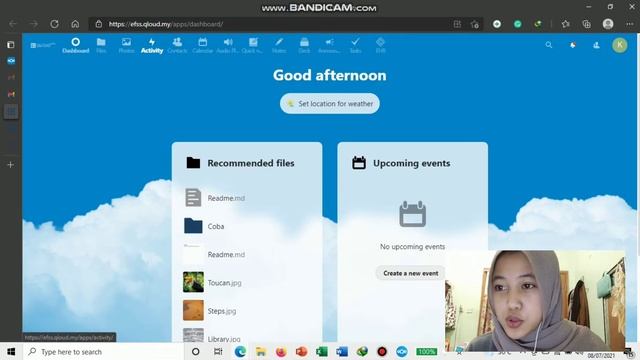Open Word from taskbar
This screenshot has height=360, width=640.
(x=342, y=351)
